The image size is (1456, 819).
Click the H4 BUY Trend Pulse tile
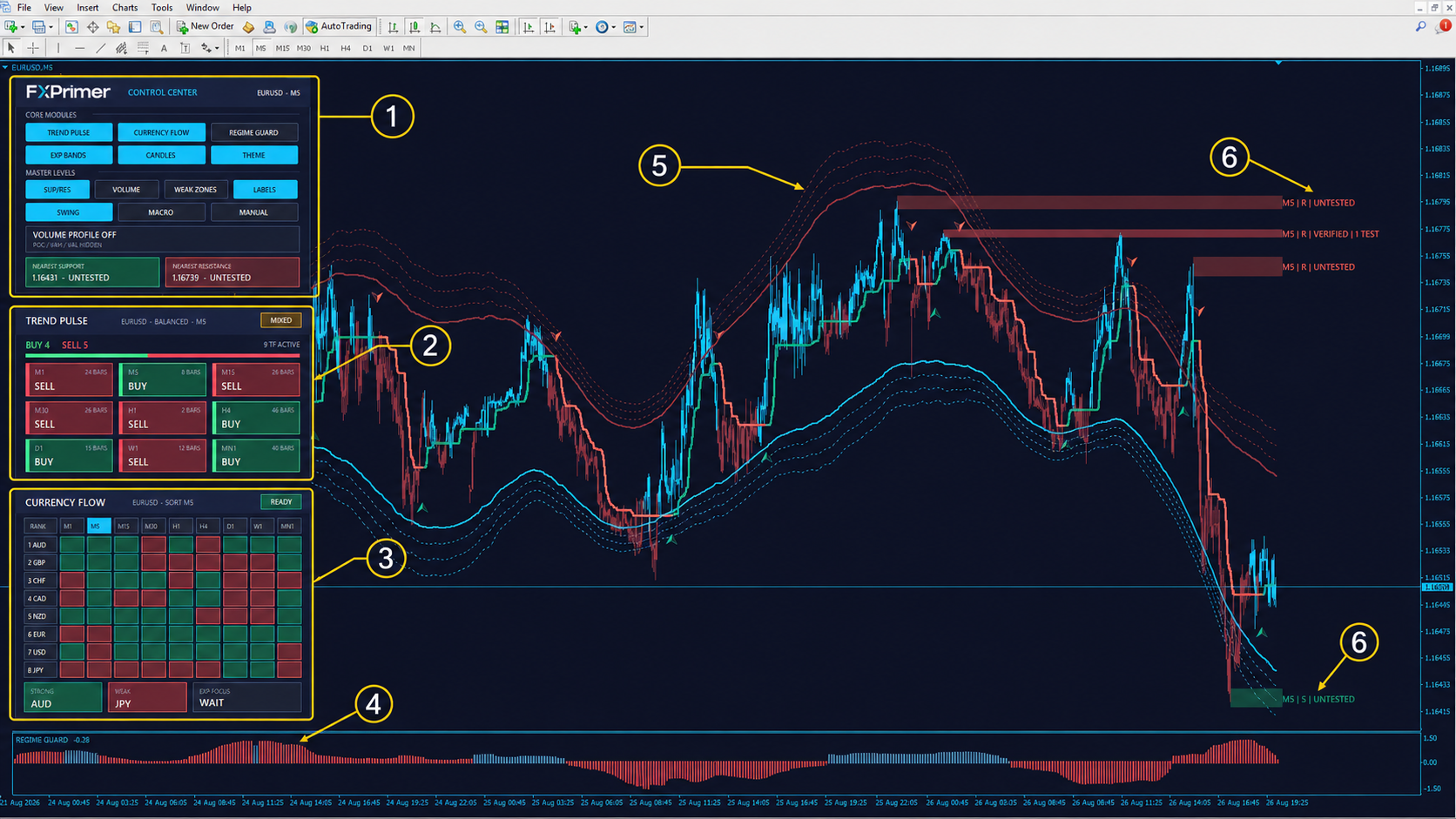point(256,418)
